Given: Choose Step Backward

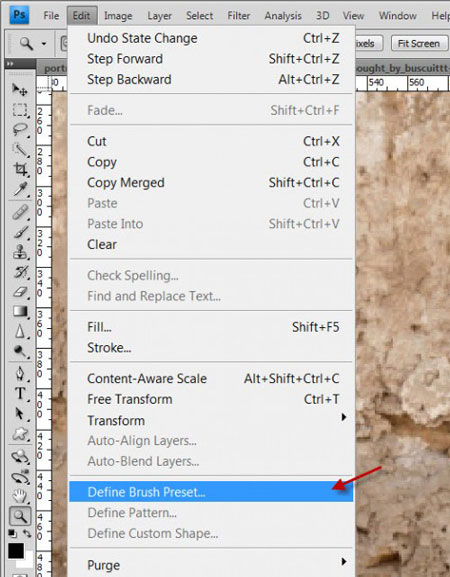Looking at the screenshot, I should coord(211,79).
